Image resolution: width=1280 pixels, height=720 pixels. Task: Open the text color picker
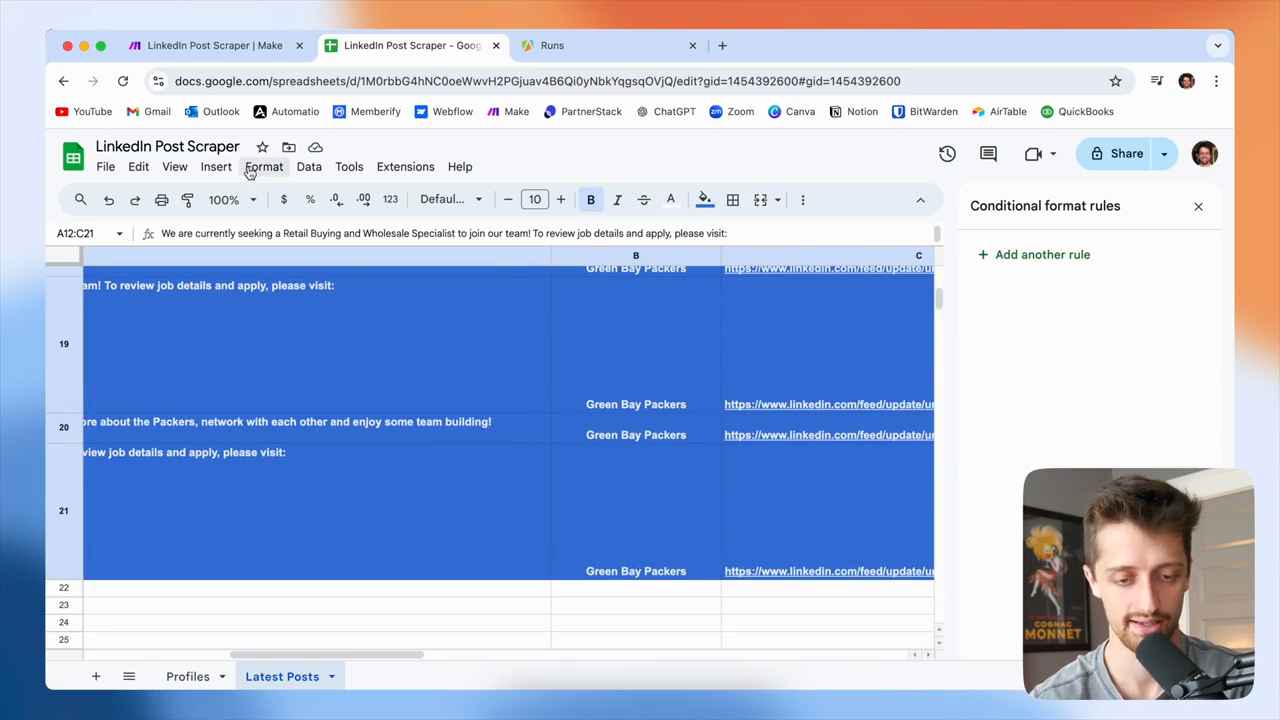click(671, 200)
